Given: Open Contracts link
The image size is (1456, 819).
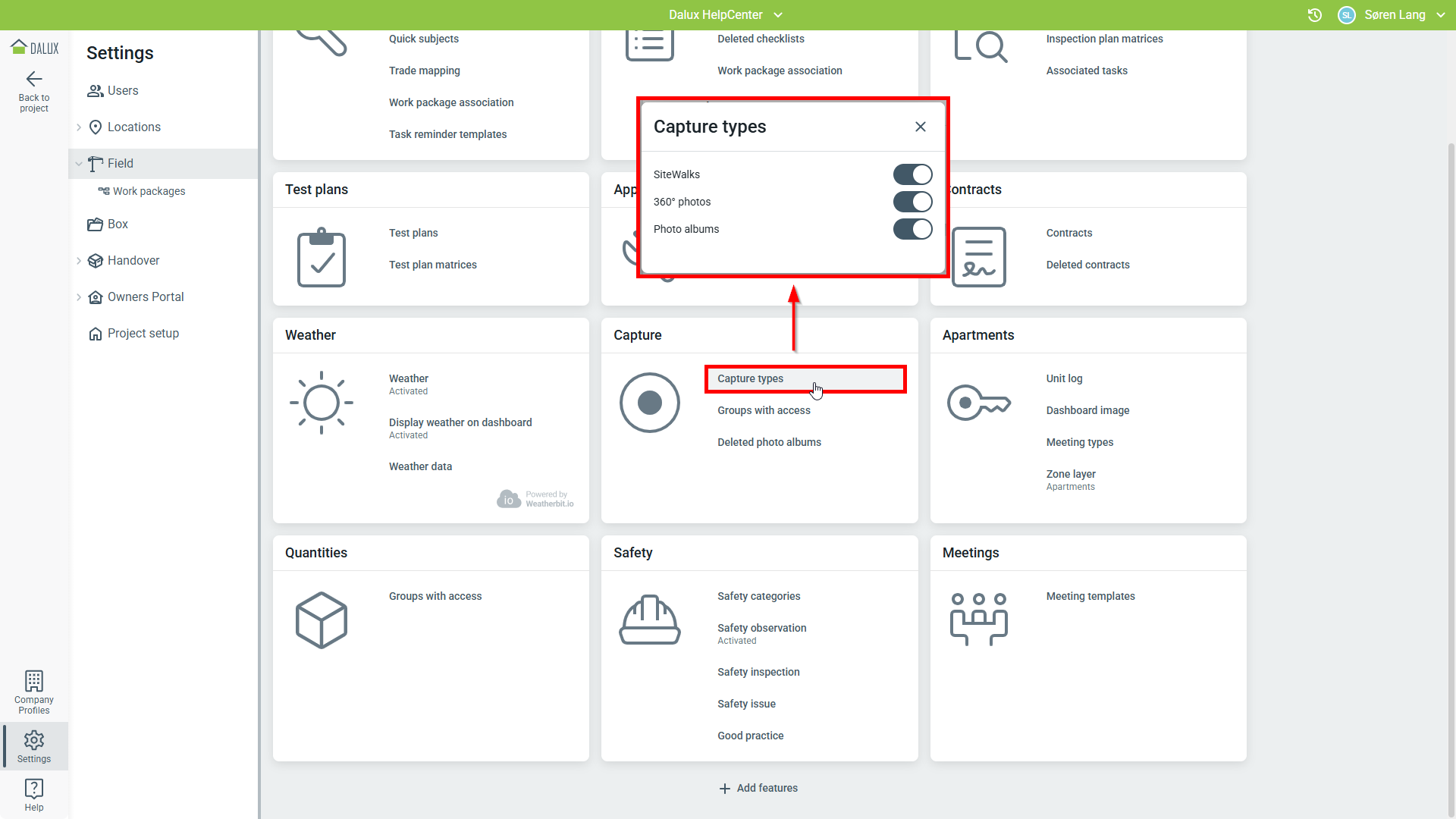Looking at the screenshot, I should (1069, 233).
